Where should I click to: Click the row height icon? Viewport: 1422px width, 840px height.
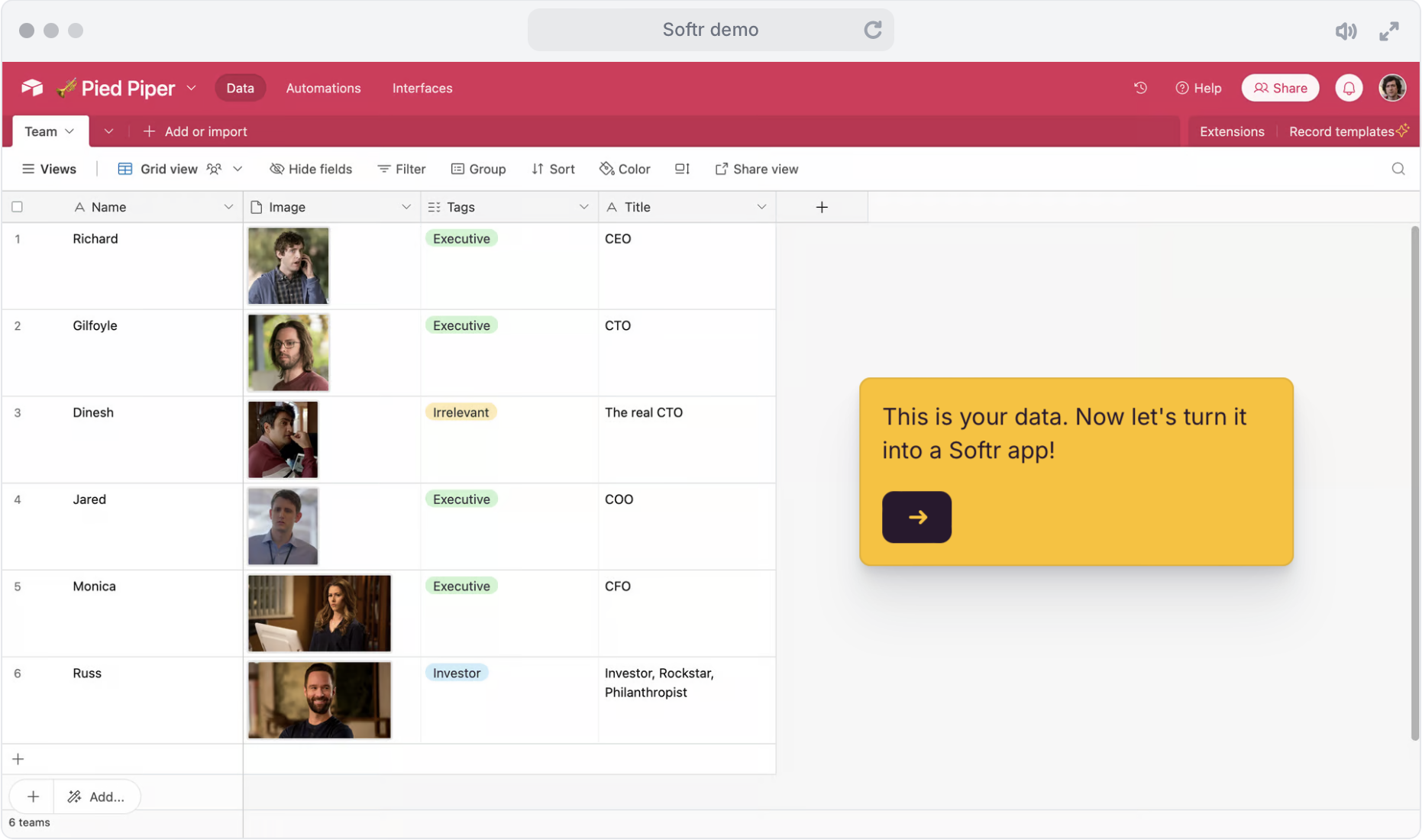[682, 169]
